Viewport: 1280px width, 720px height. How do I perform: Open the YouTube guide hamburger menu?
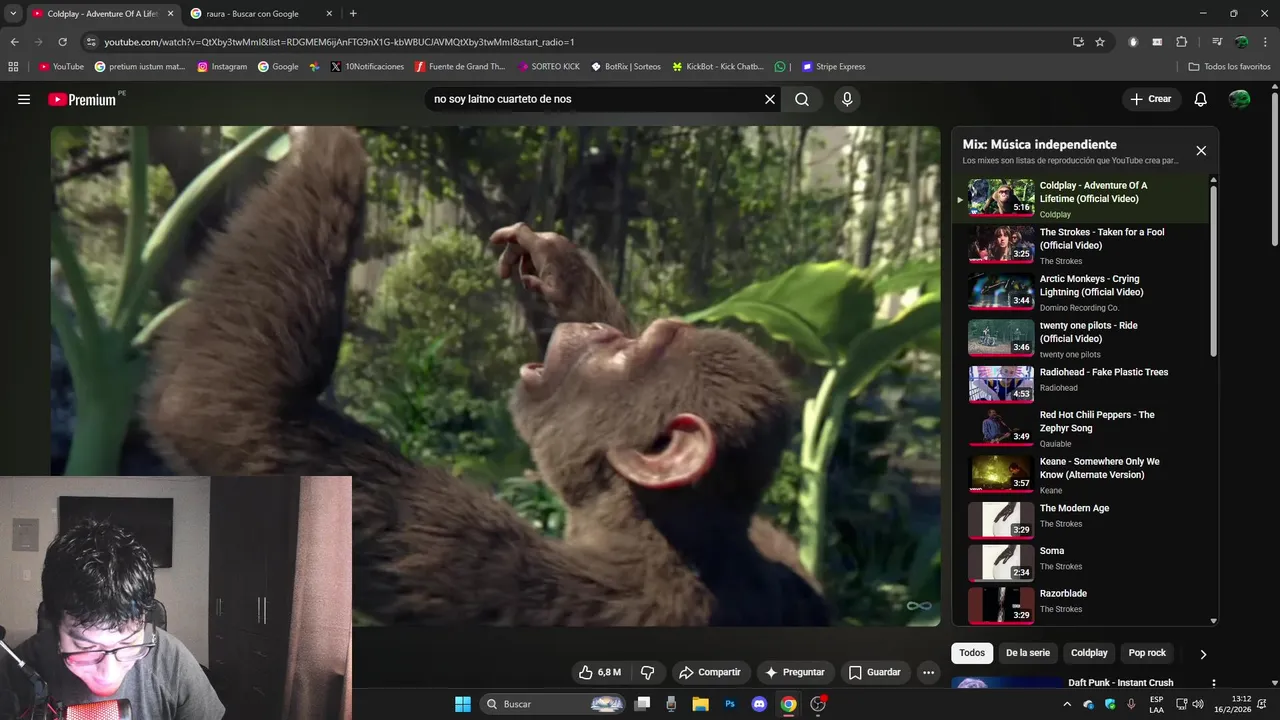24,99
